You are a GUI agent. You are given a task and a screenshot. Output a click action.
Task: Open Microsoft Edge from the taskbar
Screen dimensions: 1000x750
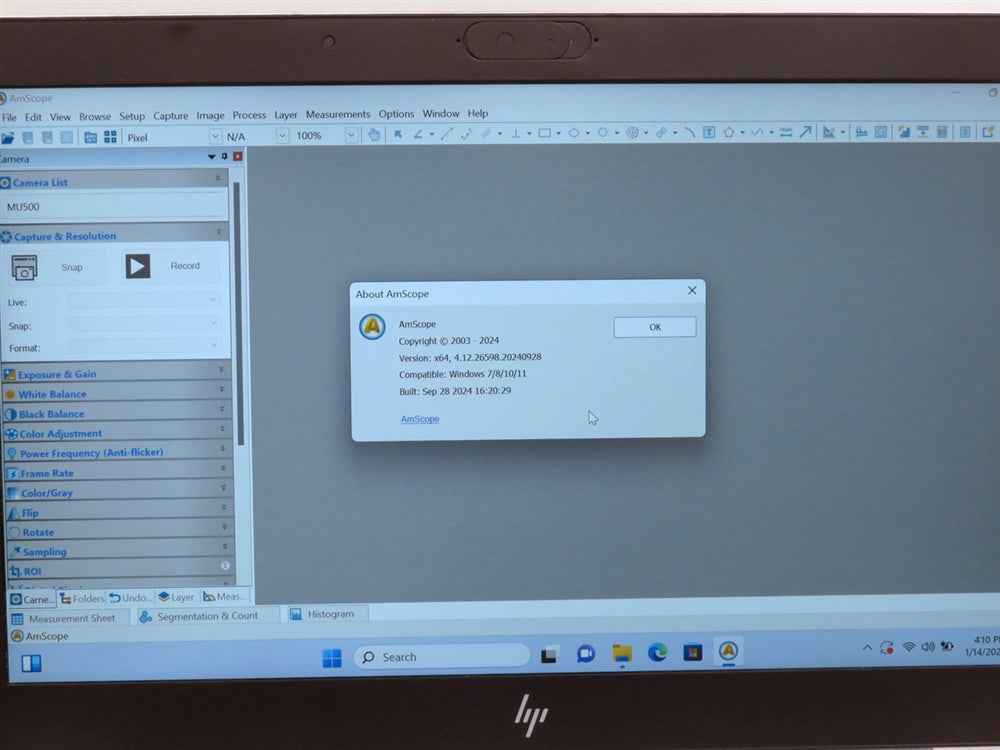657,652
